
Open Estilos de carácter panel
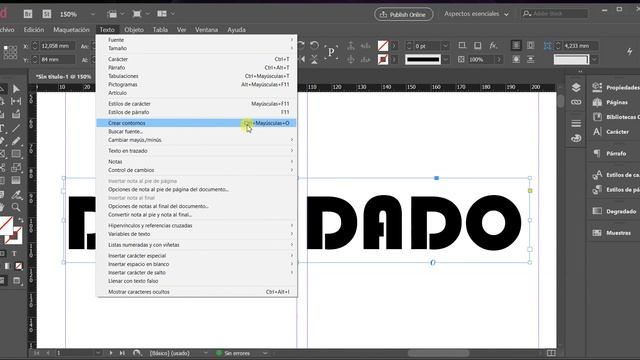616,175
